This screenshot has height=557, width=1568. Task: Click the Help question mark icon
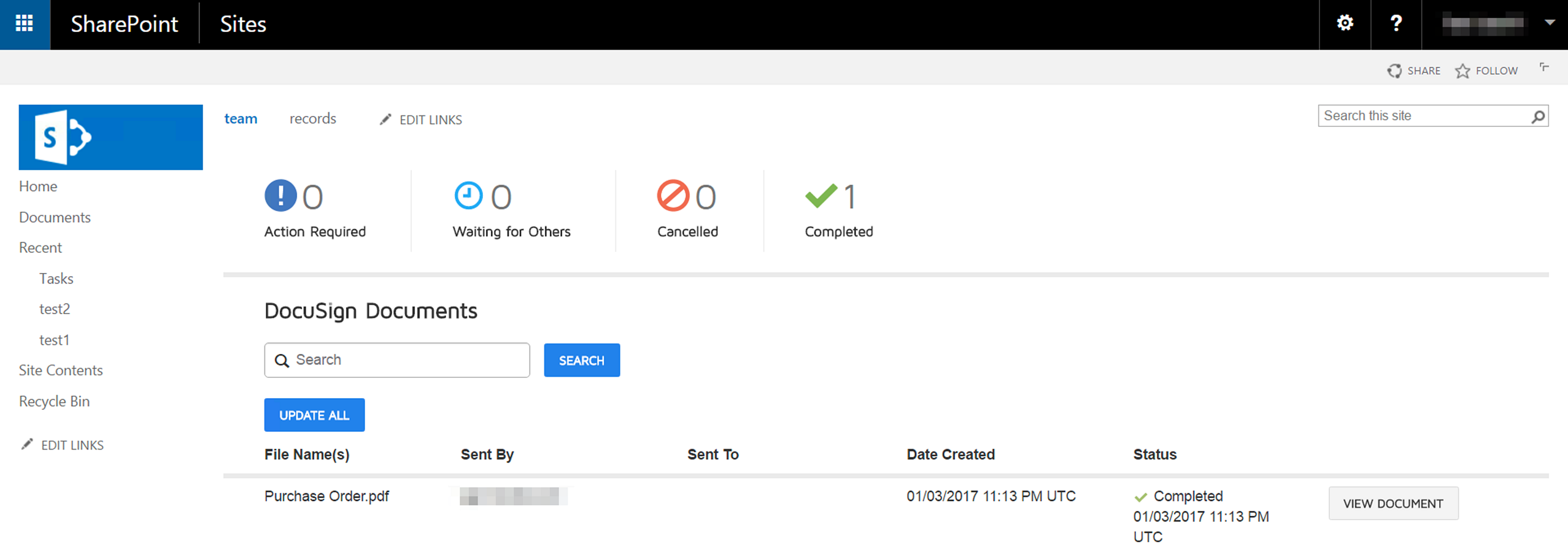pyautogui.click(x=1396, y=23)
